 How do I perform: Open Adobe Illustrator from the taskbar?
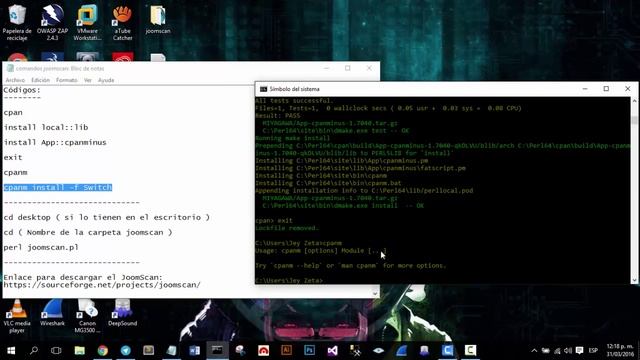click(287, 350)
